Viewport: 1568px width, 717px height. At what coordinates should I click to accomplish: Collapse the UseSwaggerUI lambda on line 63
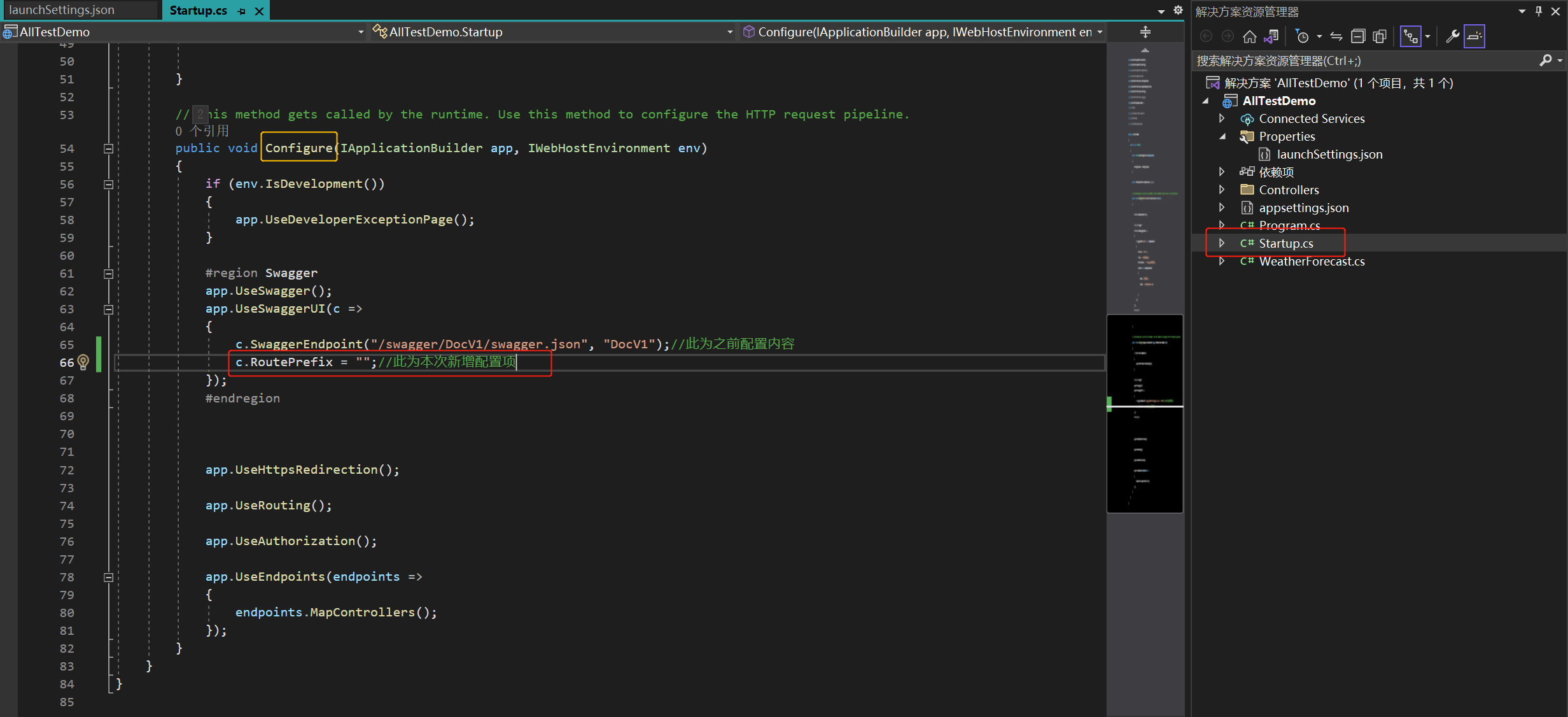click(x=109, y=309)
